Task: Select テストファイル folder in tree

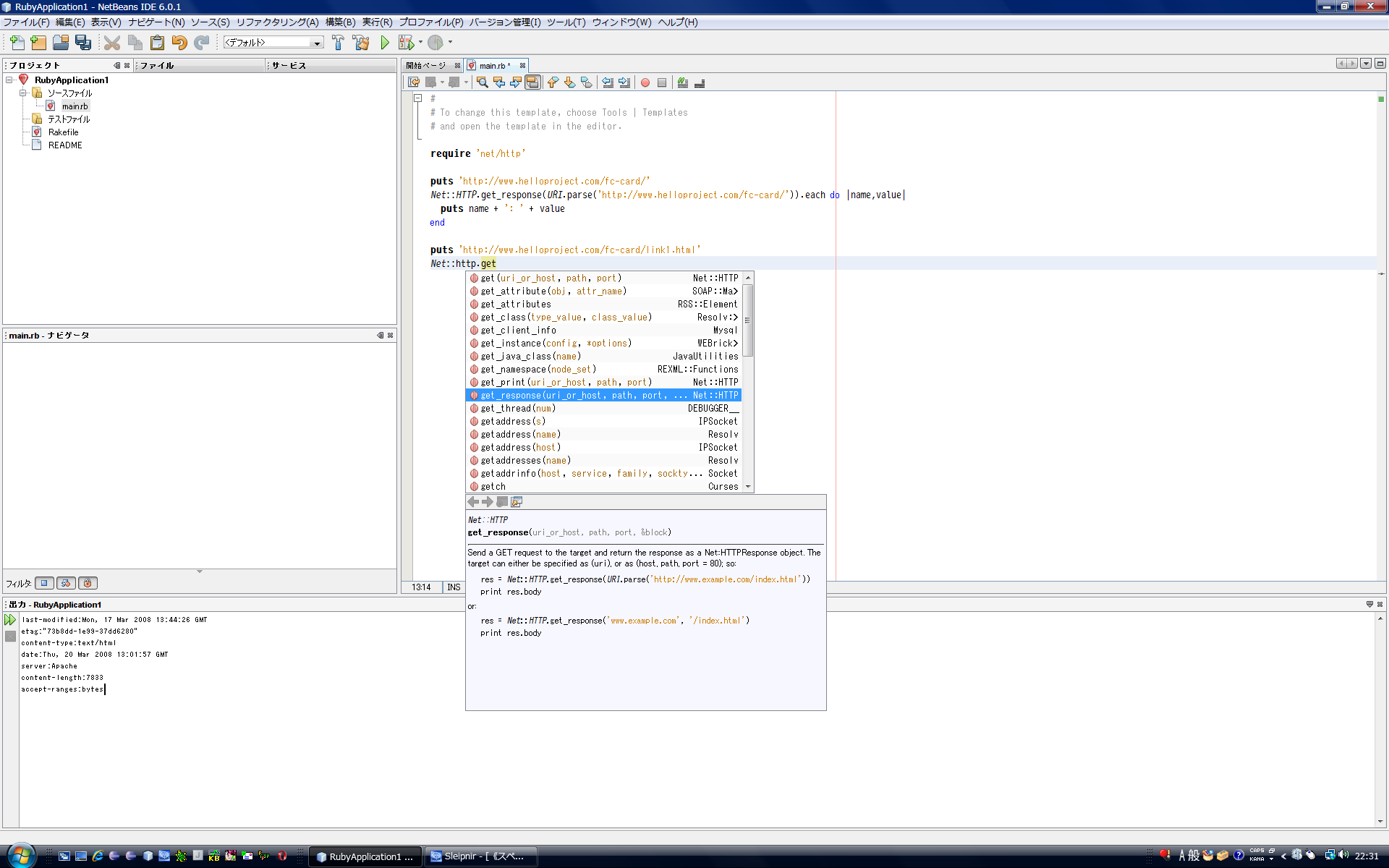Action: (69, 119)
